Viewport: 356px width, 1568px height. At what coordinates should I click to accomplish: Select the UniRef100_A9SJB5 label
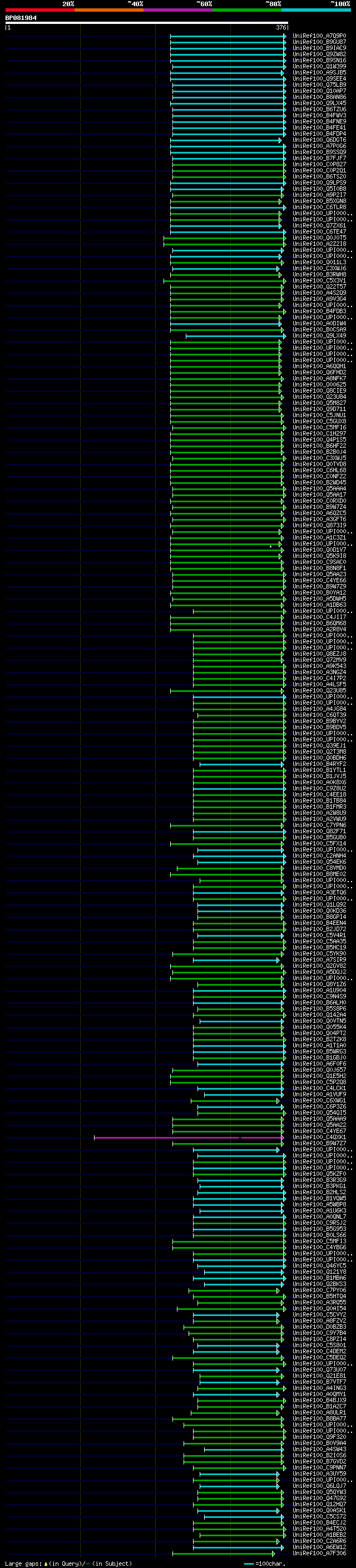319,72
